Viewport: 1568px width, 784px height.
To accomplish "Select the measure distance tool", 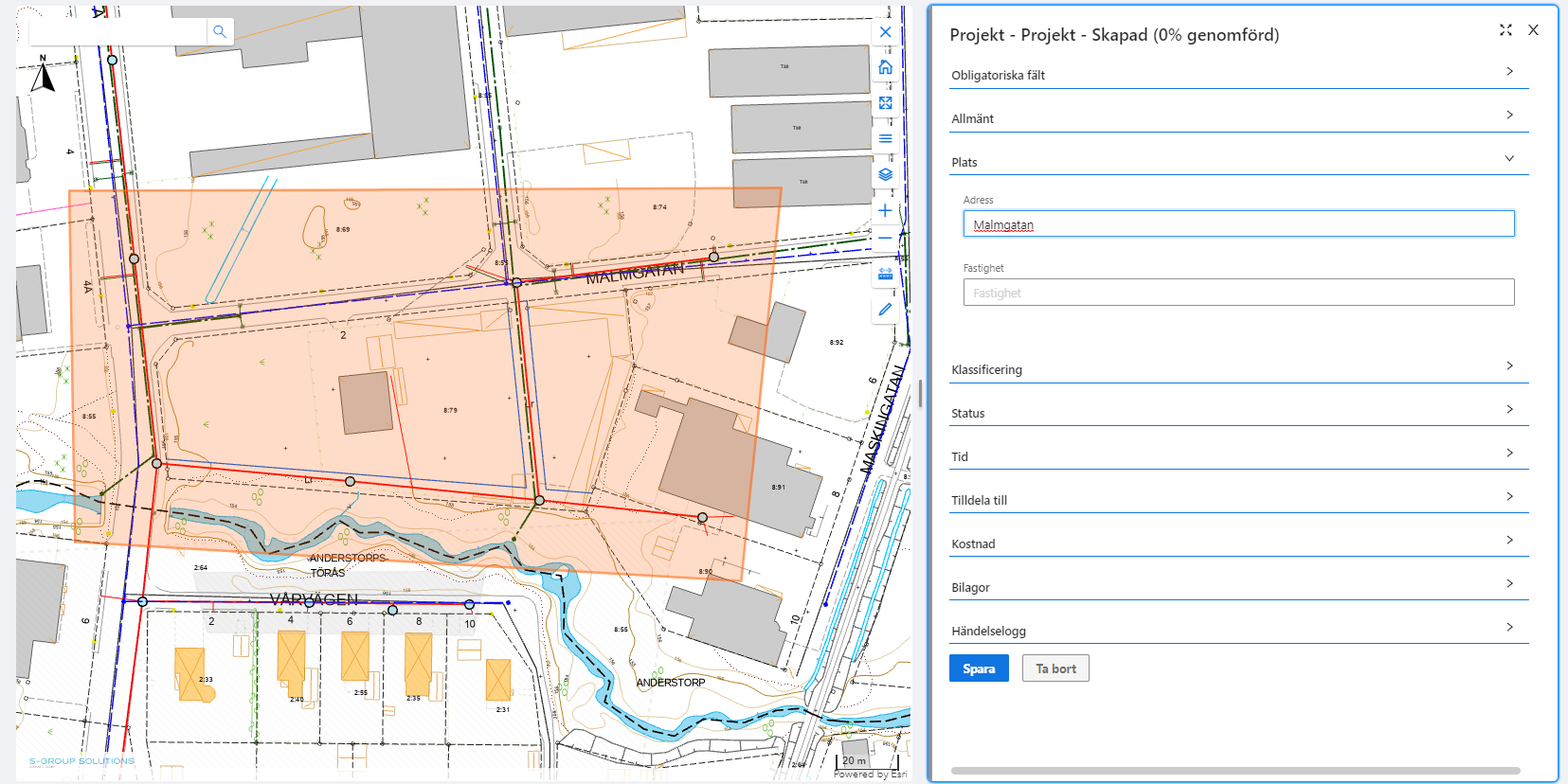I will pyautogui.click(x=885, y=274).
